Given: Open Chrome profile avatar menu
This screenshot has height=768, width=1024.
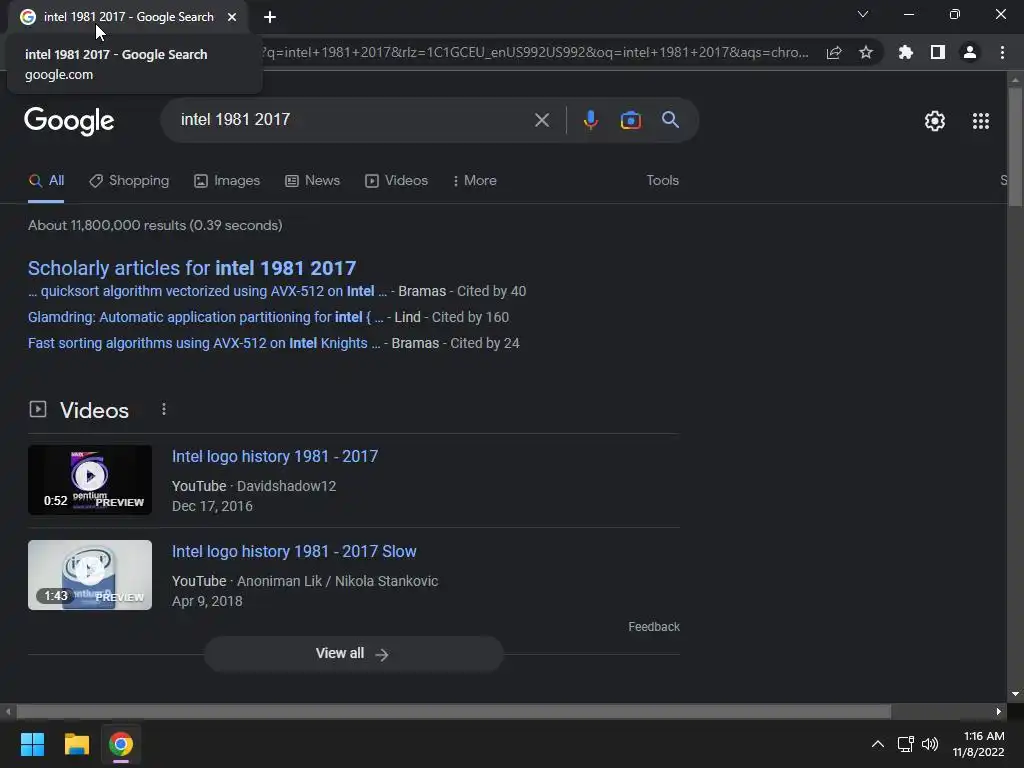Looking at the screenshot, I should (970, 52).
